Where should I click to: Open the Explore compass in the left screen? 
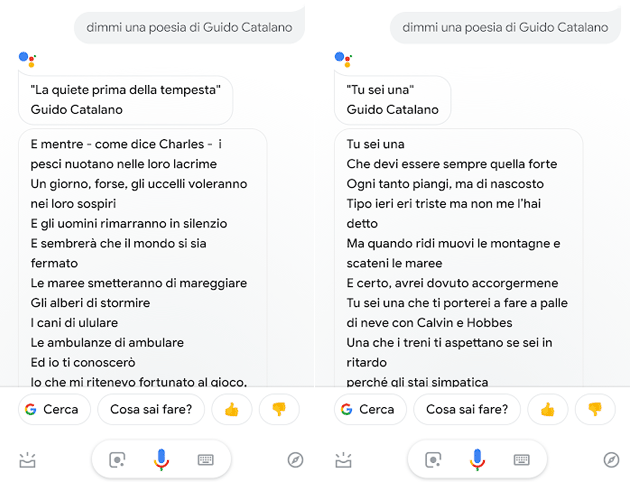pos(295,460)
